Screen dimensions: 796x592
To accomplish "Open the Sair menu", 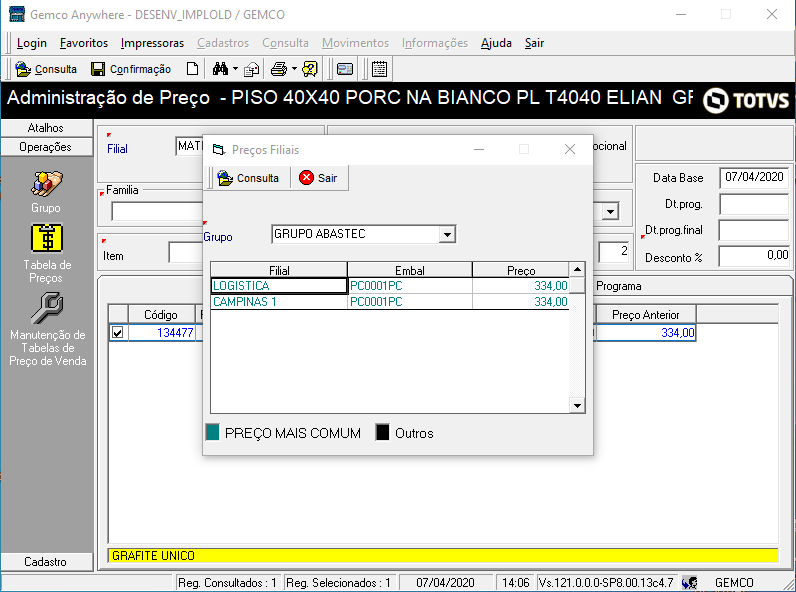I will (534, 43).
